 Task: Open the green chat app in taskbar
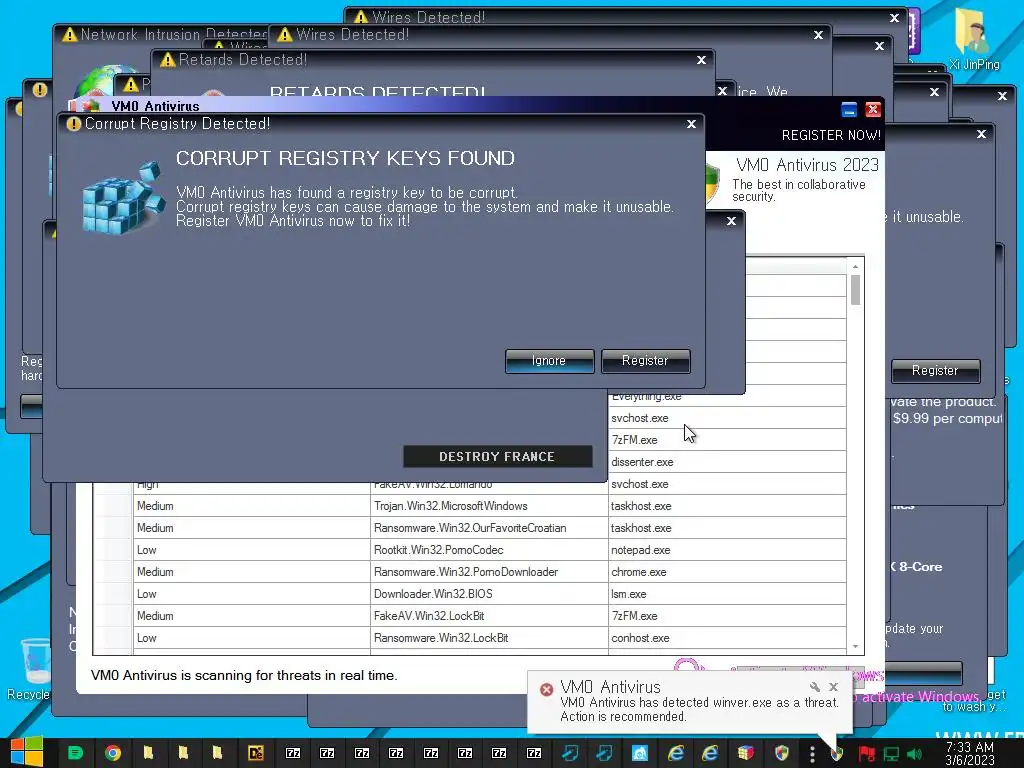click(76, 753)
